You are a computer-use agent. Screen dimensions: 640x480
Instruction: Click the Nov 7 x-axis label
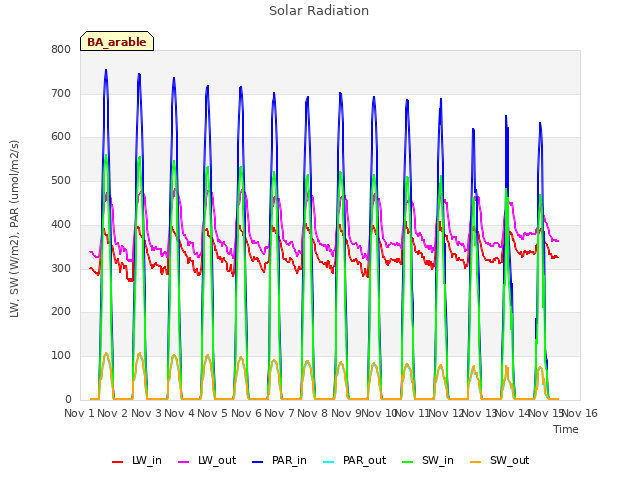point(279,413)
